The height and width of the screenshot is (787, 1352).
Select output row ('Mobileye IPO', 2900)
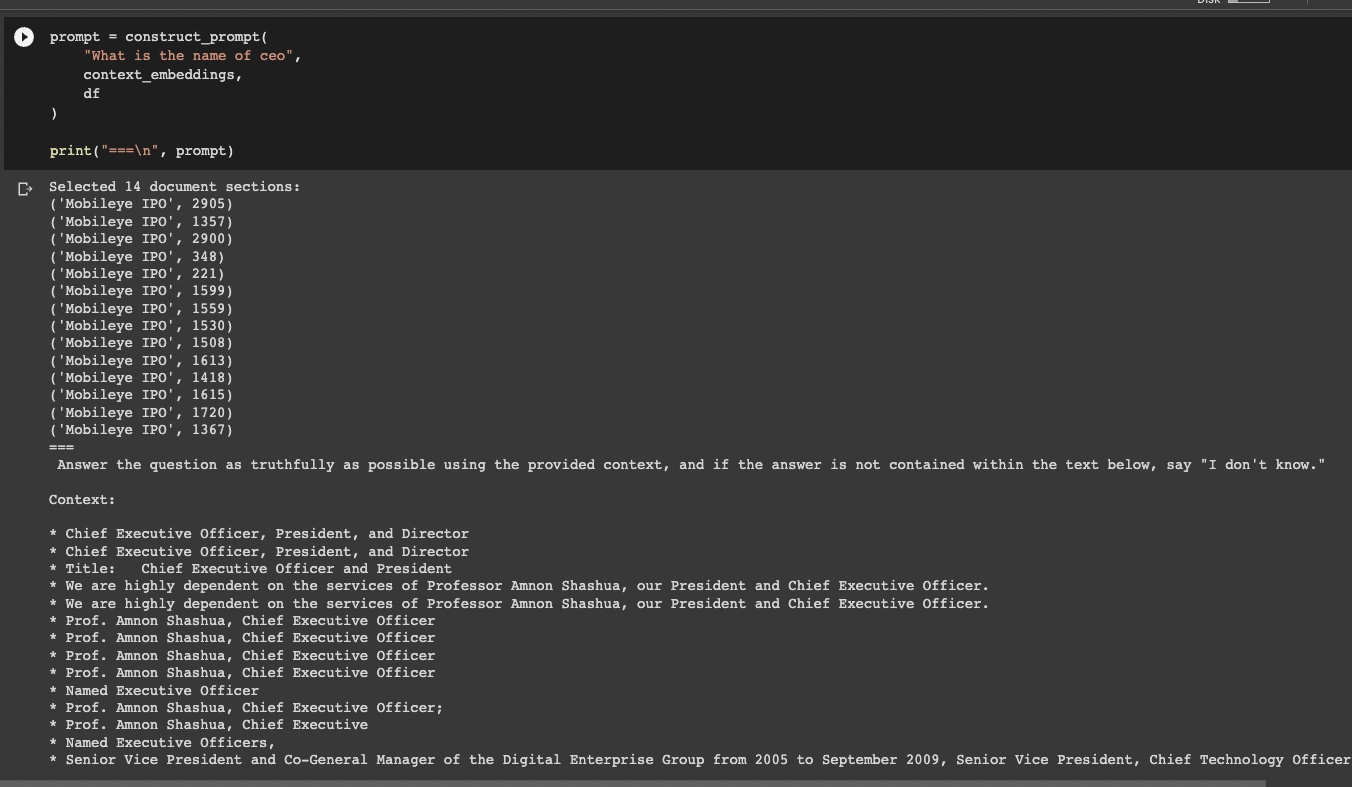click(141, 239)
